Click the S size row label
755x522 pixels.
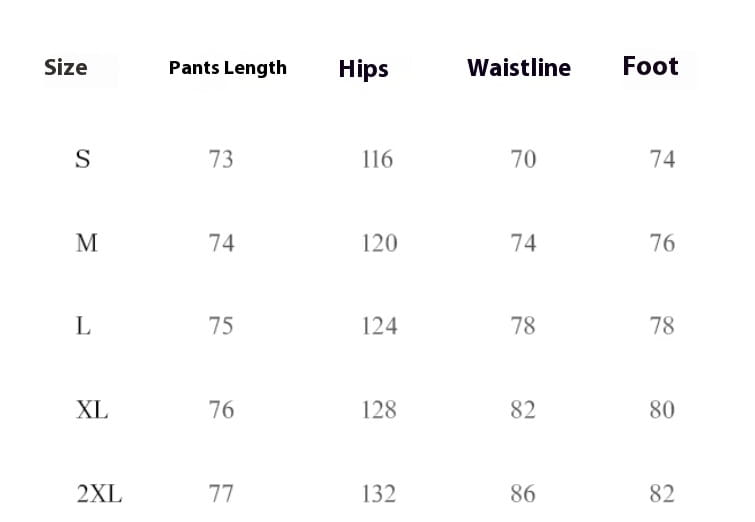tap(83, 159)
